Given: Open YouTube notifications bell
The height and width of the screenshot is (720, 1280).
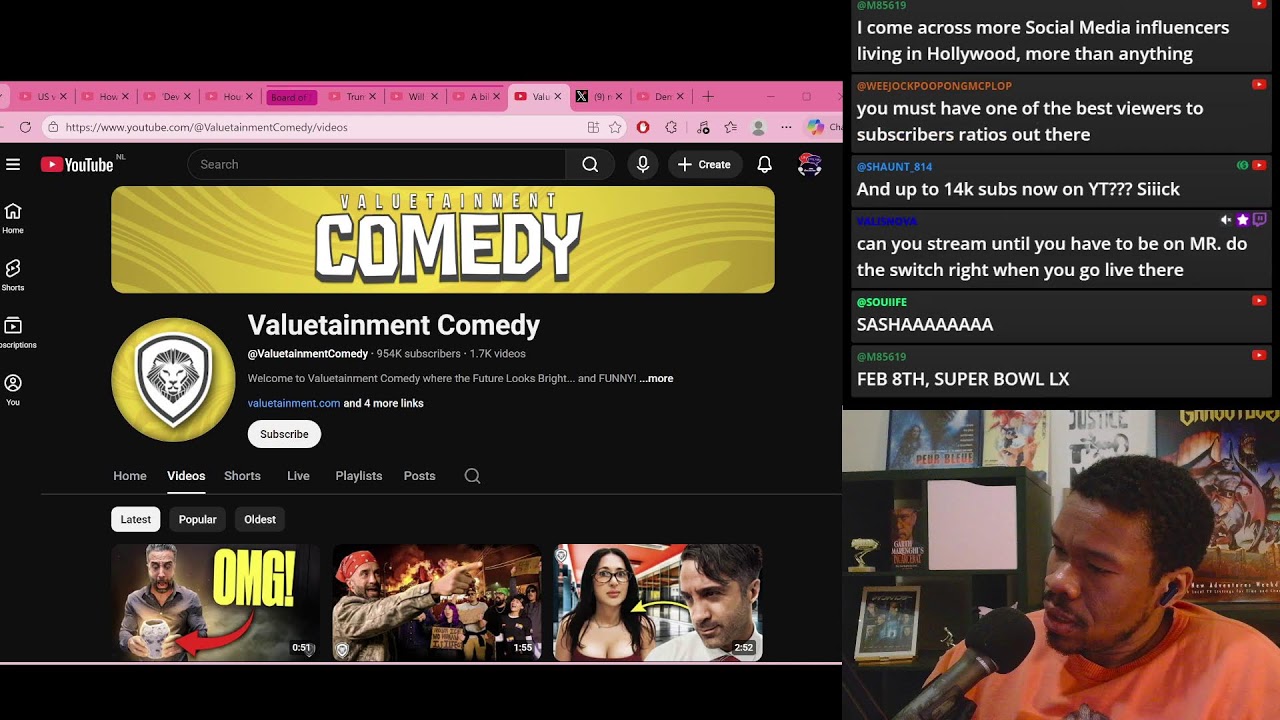Looking at the screenshot, I should coord(765,164).
